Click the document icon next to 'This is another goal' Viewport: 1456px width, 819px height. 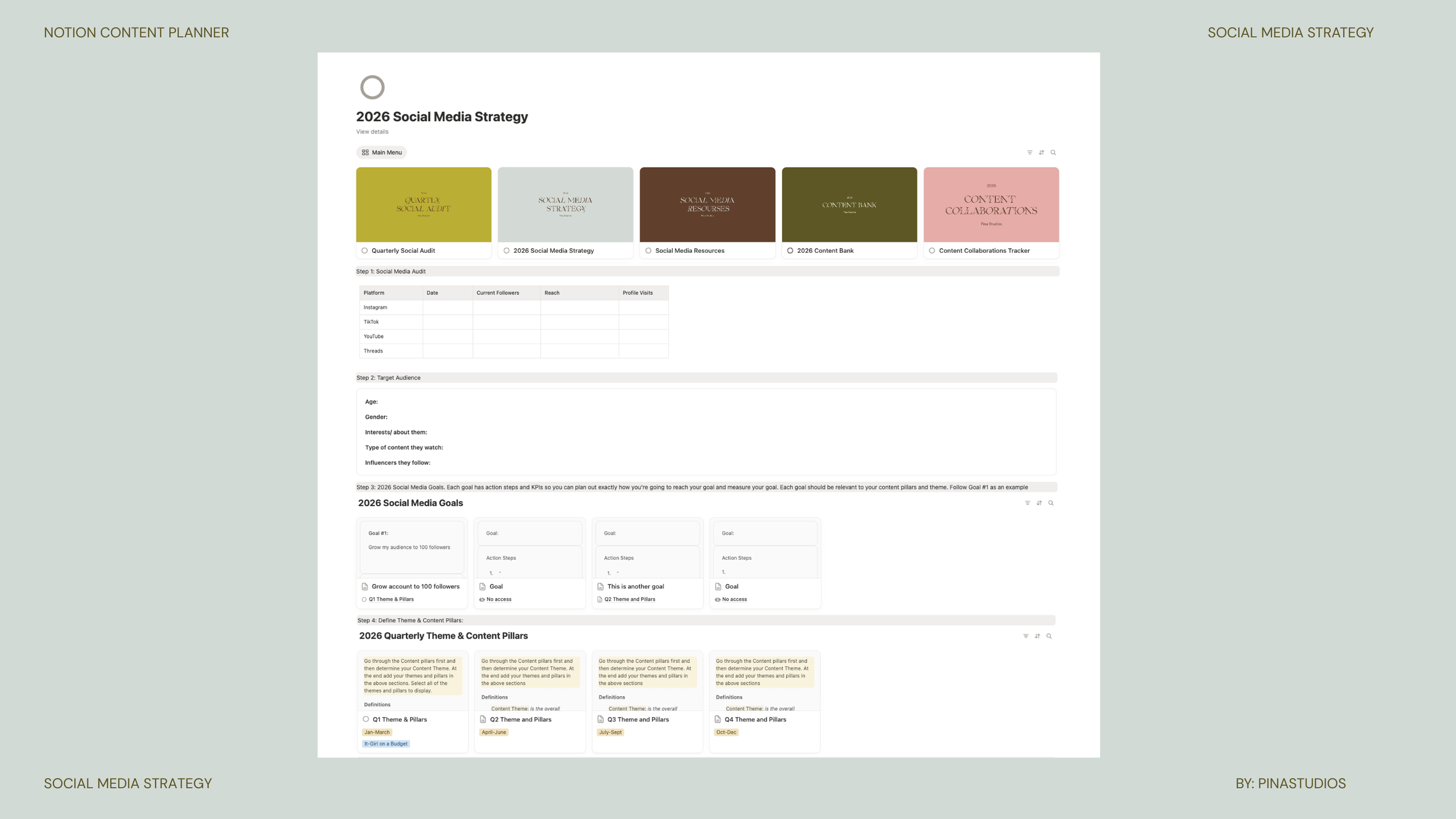[600, 587]
